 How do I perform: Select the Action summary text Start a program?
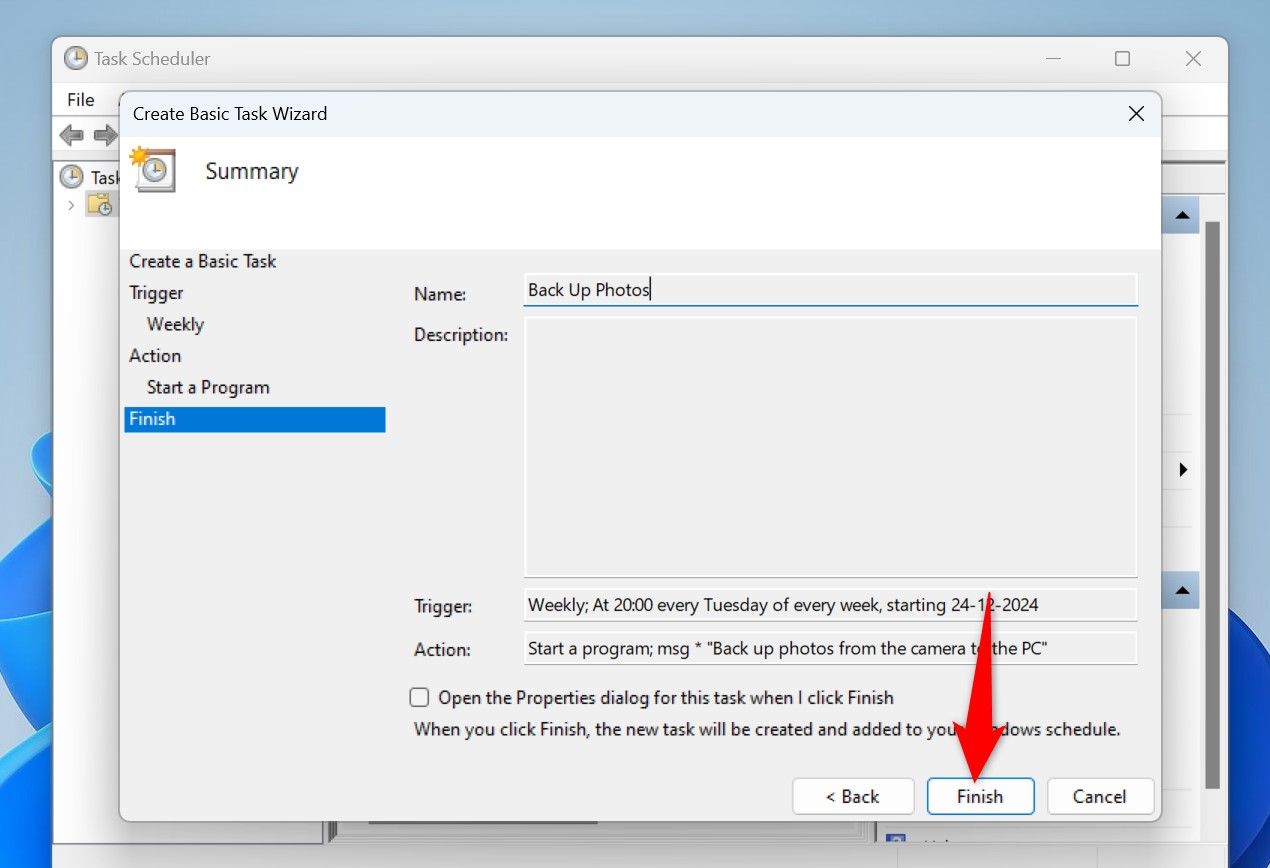coord(830,648)
